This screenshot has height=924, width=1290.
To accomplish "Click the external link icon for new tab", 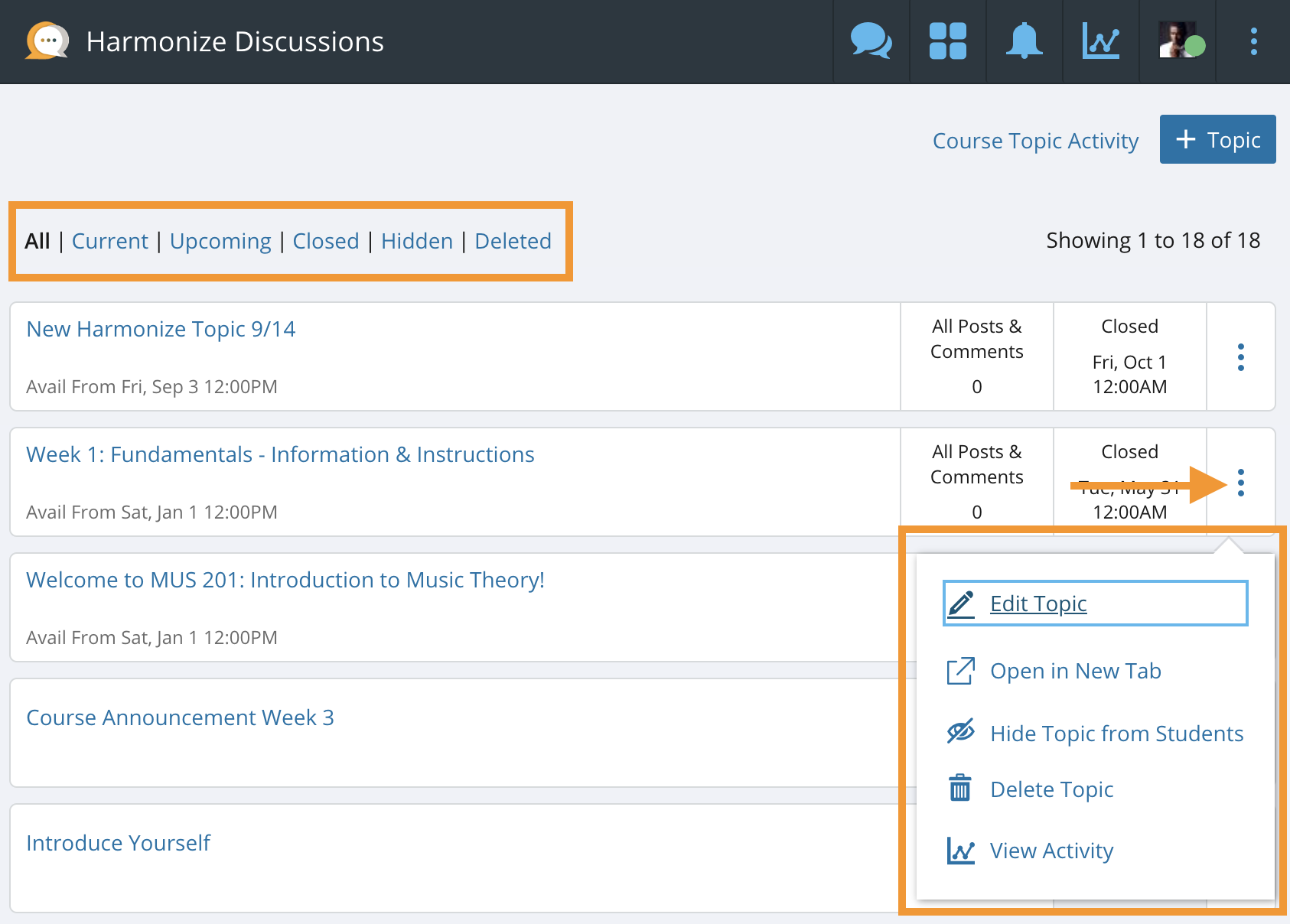I will click(960, 671).
